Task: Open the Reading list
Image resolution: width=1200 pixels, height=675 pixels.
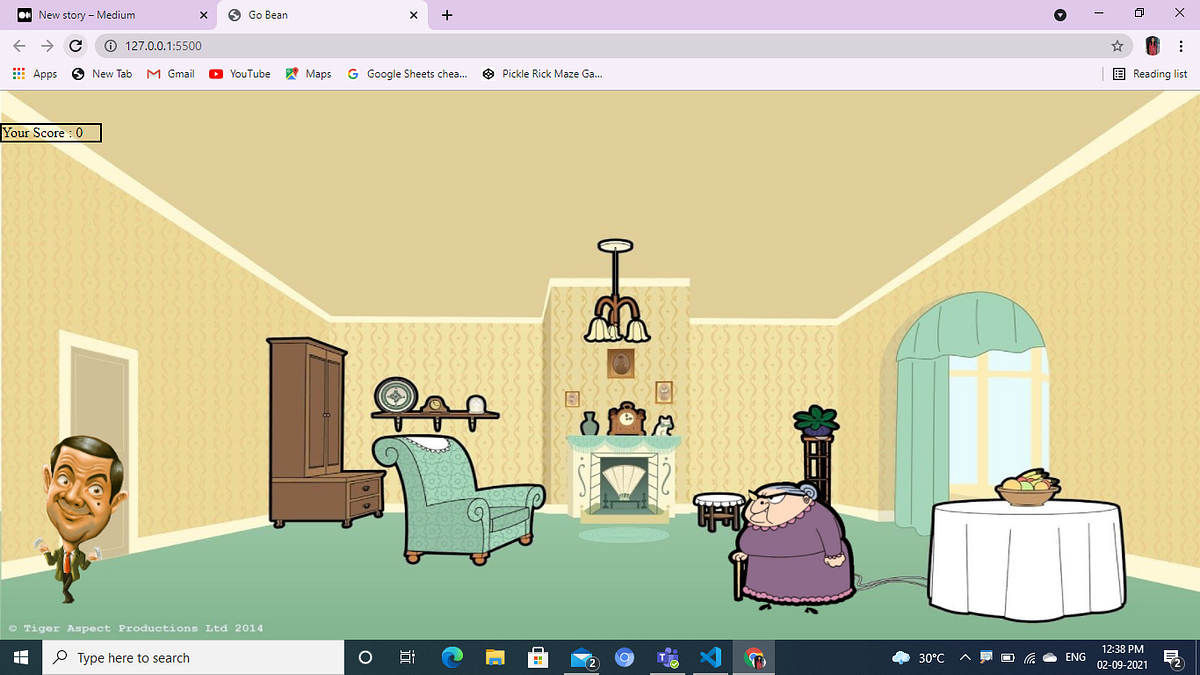Action: pos(1151,73)
